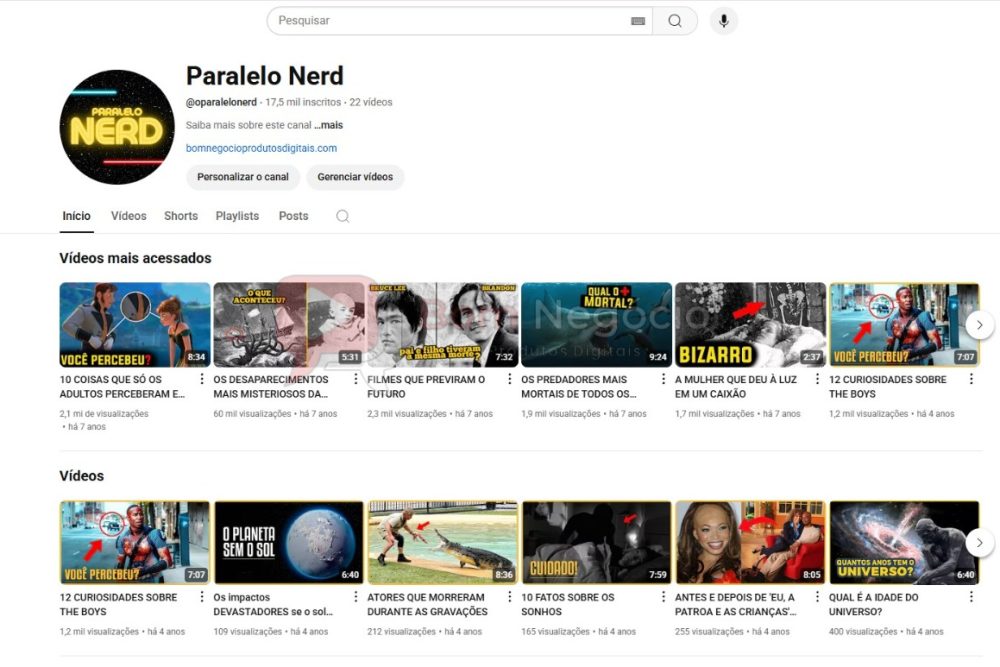Open the BIZARRO thumbnail 2:37
Image resolution: width=1000 pixels, height=667 pixels.
click(x=750, y=325)
